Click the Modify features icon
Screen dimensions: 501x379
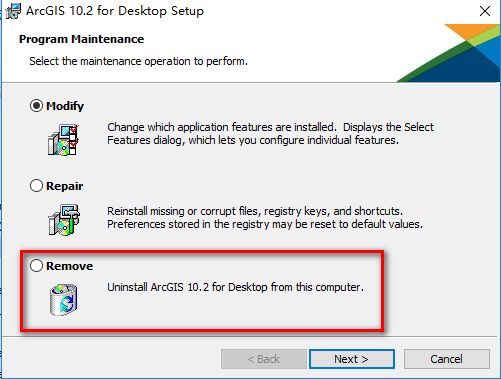tap(63, 140)
